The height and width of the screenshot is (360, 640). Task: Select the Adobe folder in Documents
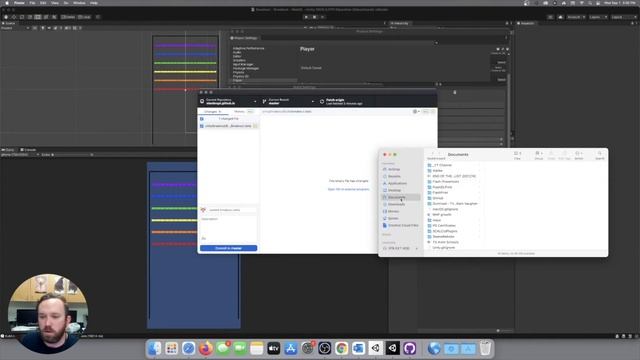(x=438, y=171)
